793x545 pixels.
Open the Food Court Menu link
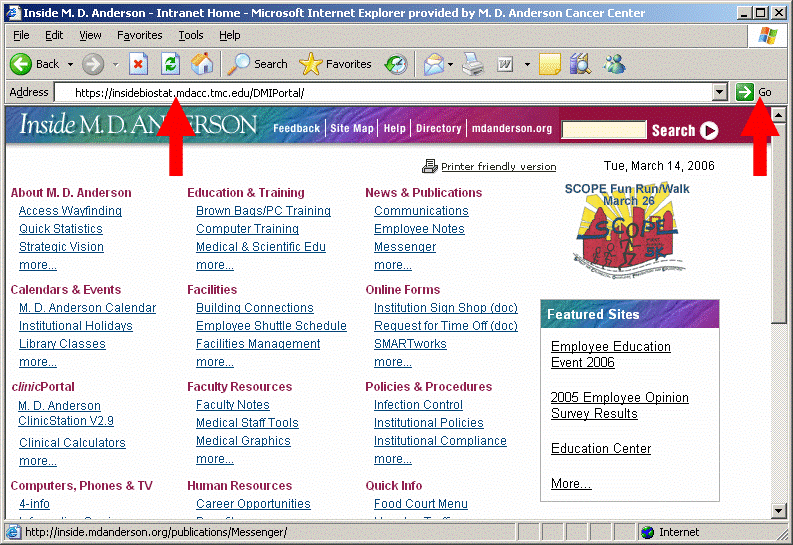[421, 504]
